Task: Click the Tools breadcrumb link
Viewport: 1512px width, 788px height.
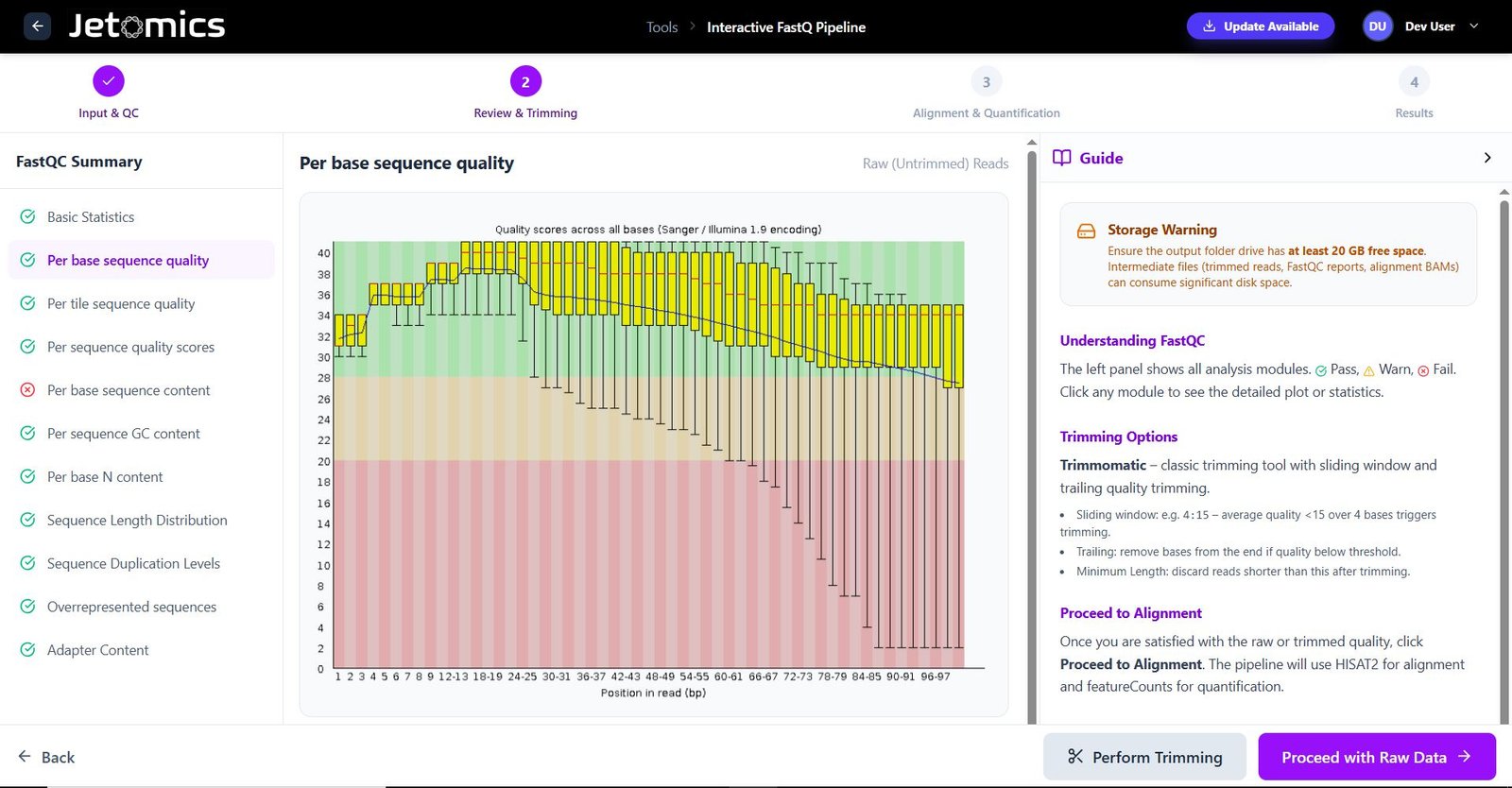Action: tap(661, 27)
